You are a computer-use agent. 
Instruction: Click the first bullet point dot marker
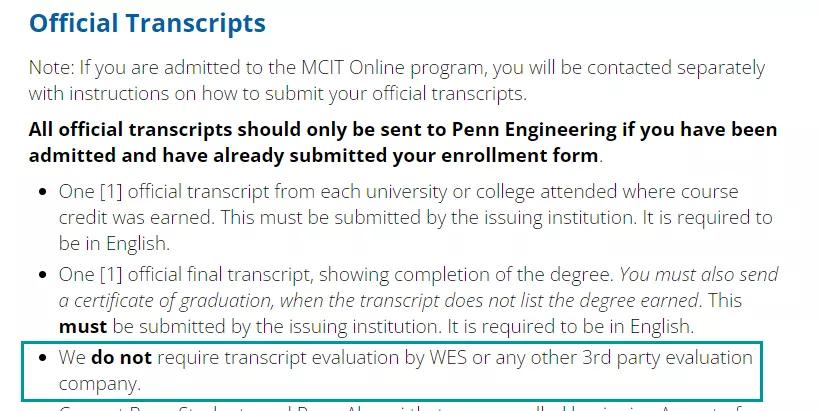pos(43,191)
